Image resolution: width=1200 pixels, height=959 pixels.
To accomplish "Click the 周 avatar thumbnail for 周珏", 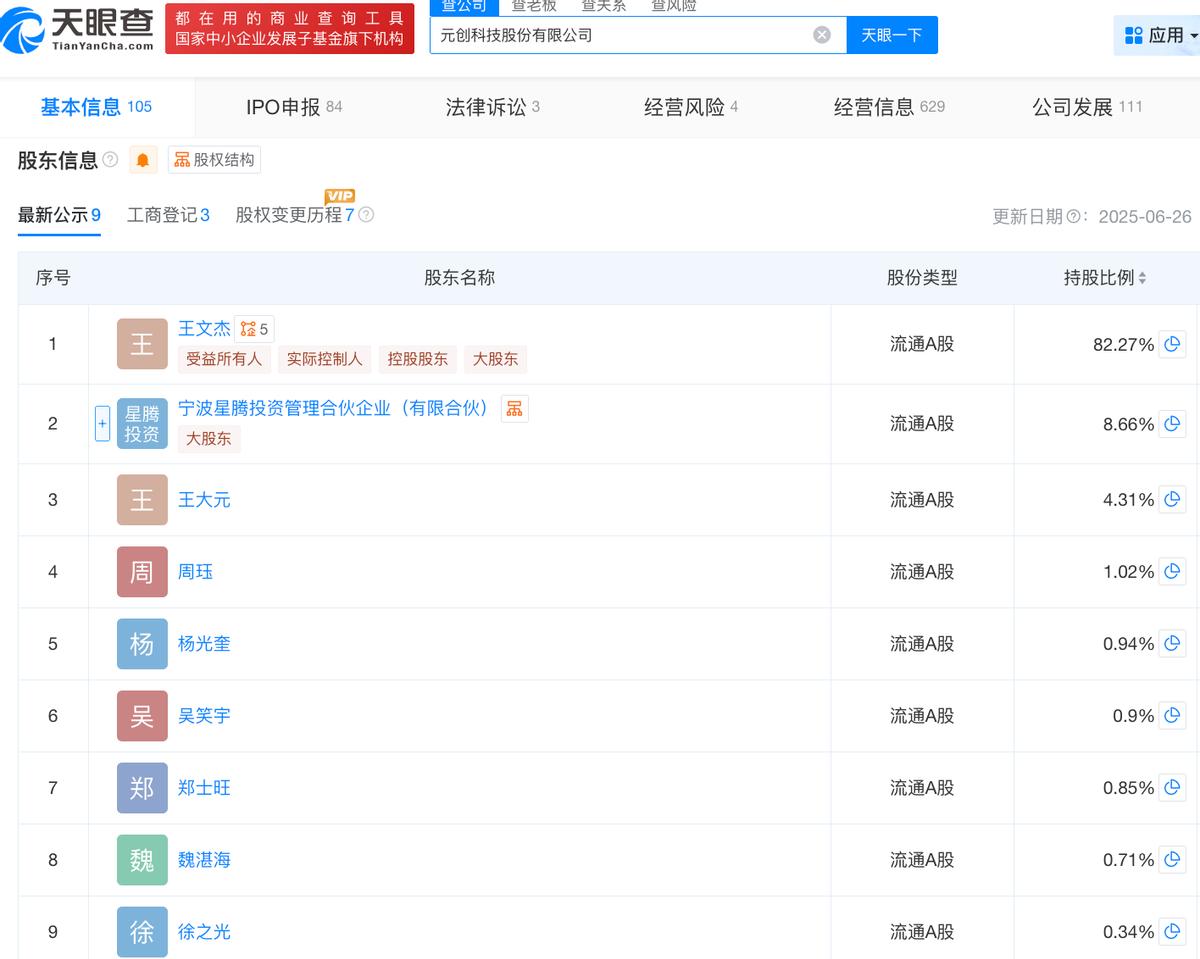I will pyautogui.click(x=142, y=572).
